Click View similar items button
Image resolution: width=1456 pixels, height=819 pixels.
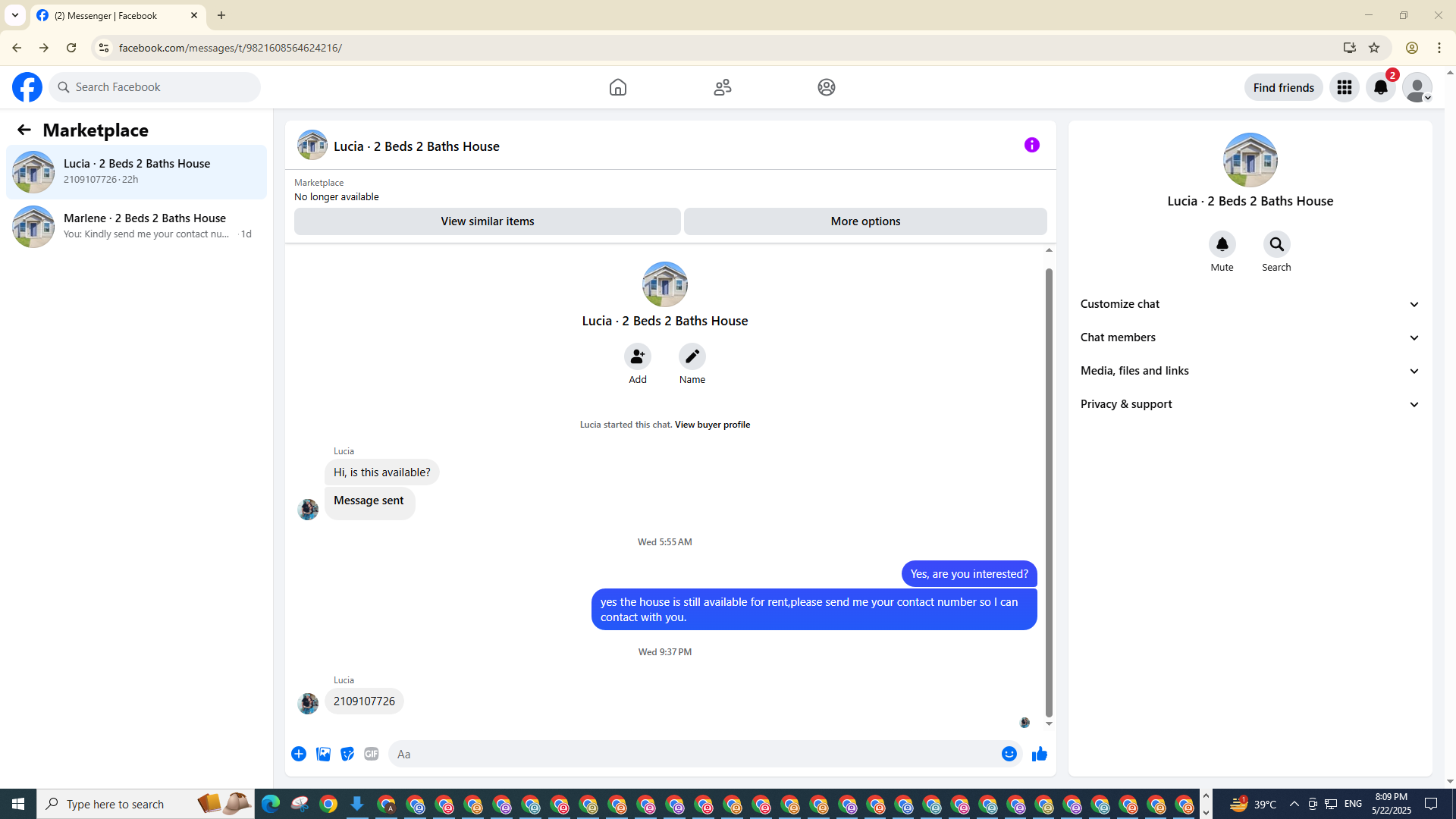(488, 221)
